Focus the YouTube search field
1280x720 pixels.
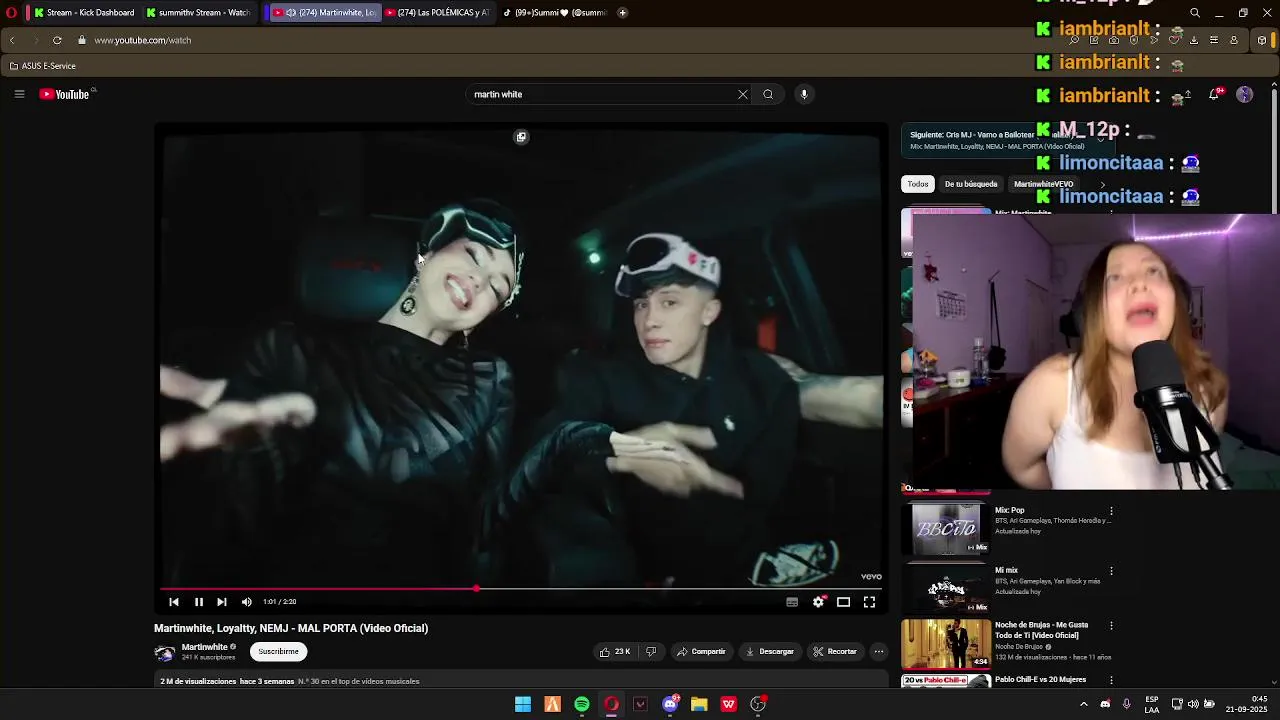pyautogui.click(x=600, y=94)
